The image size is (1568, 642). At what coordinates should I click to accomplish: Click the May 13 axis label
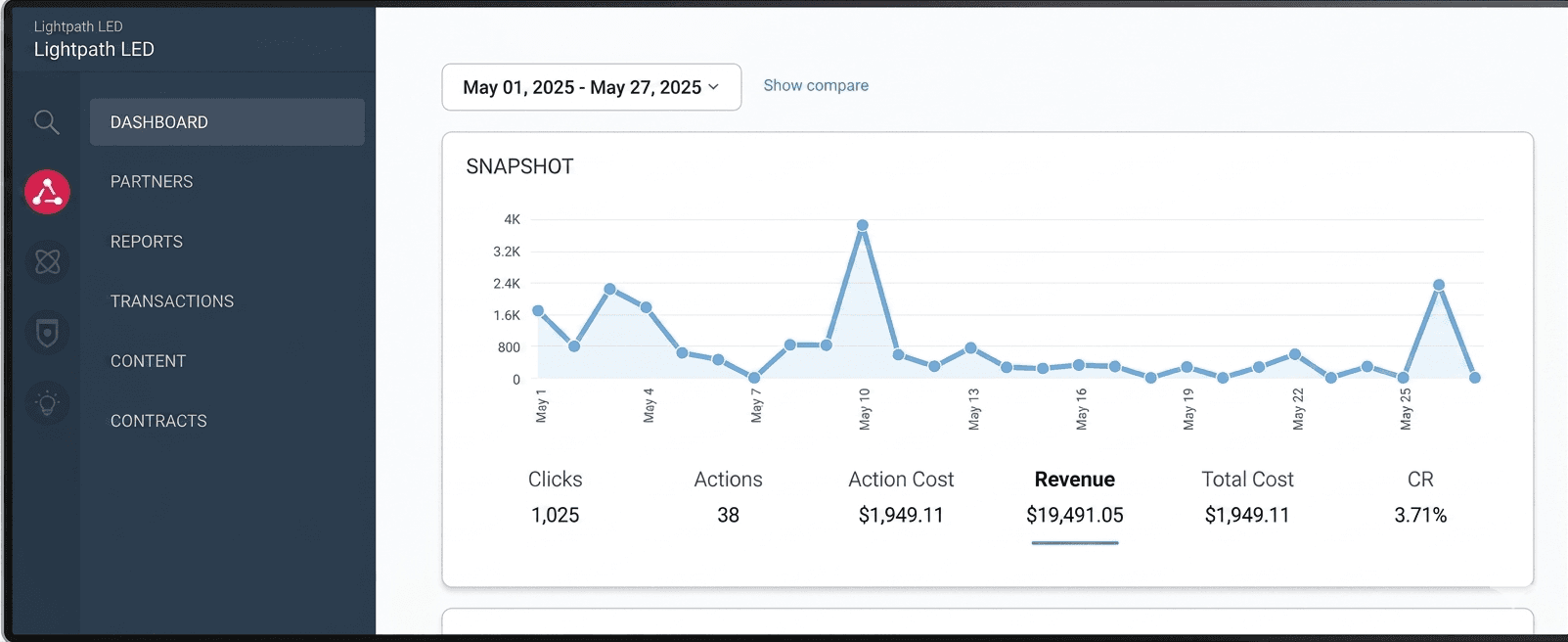tap(973, 409)
